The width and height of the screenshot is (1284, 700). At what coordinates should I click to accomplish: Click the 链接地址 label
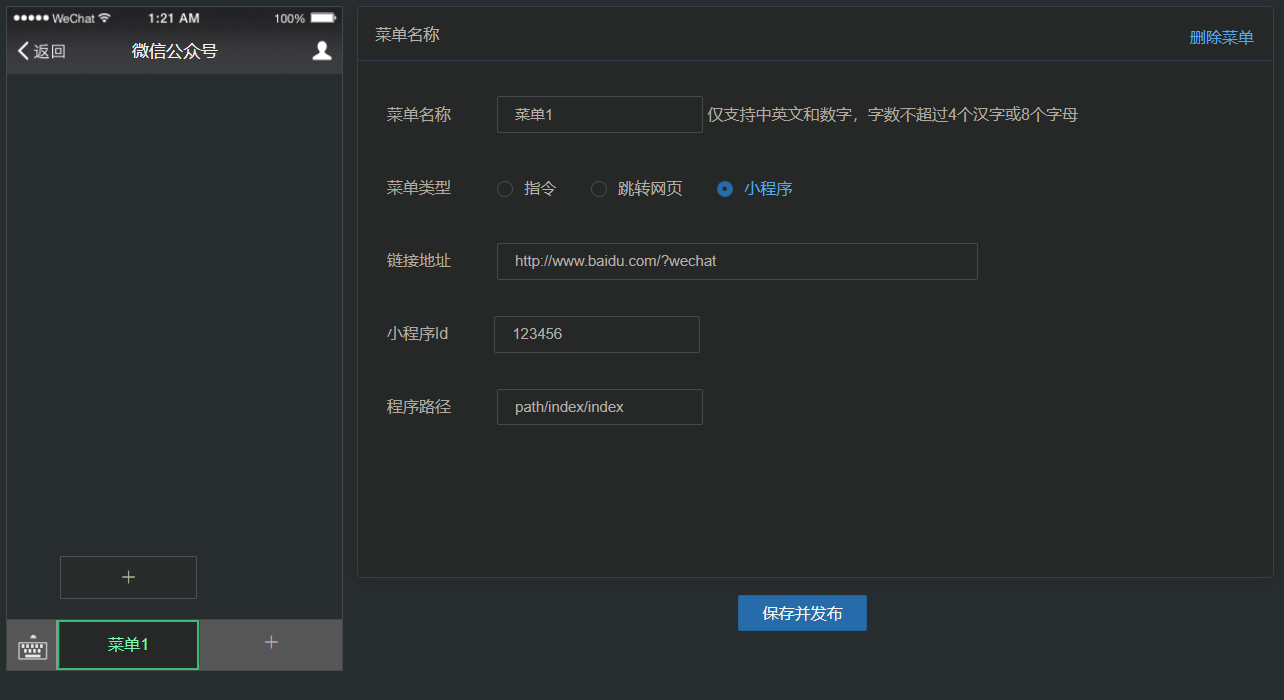pyautogui.click(x=419, y=260)
